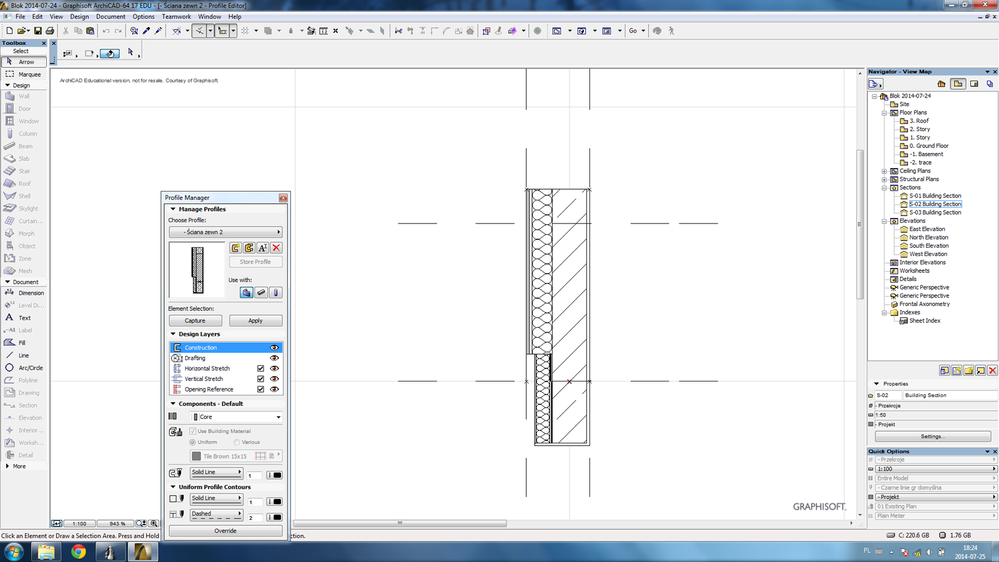
Task: Click the Layout Book icon in Navigator
Action: click(974, 84)
